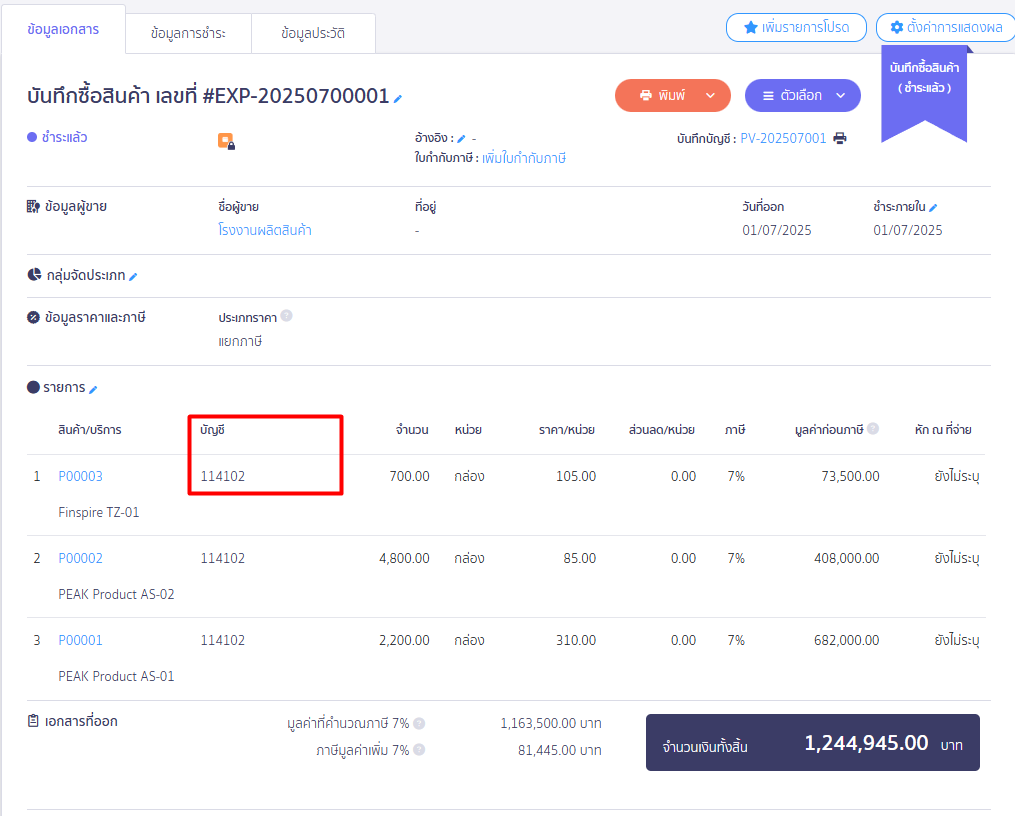This screenshot has height=816, width=1015.
Task: Open ตั้งค่าการแสดงผล display settings
Action: tap(945, 28)
